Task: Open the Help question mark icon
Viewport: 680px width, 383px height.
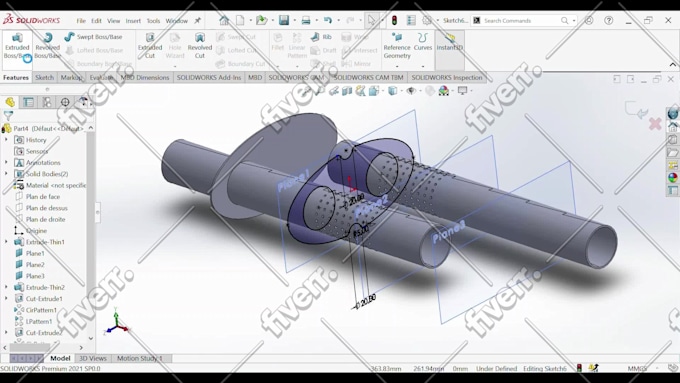Action: pos(609,20)
